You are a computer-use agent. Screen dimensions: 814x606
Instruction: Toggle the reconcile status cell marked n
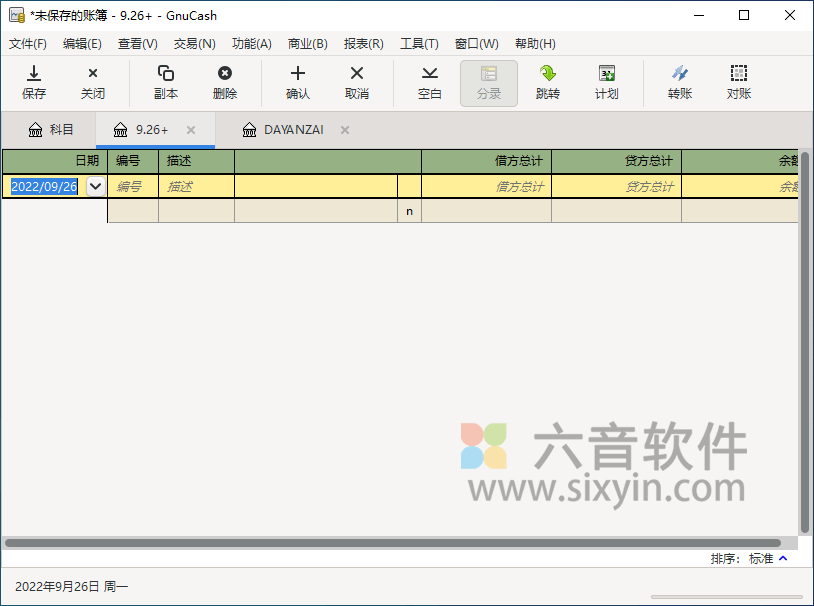(x=409, y=210)
